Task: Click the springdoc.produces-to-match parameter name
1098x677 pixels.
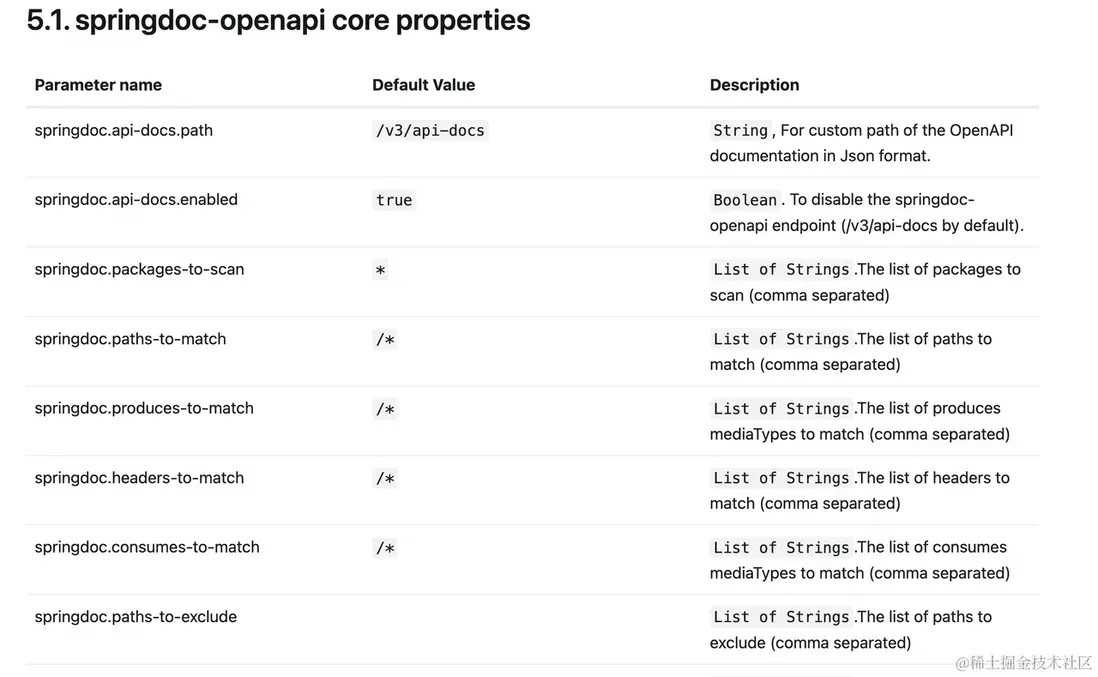Action: tap(144, 408)
